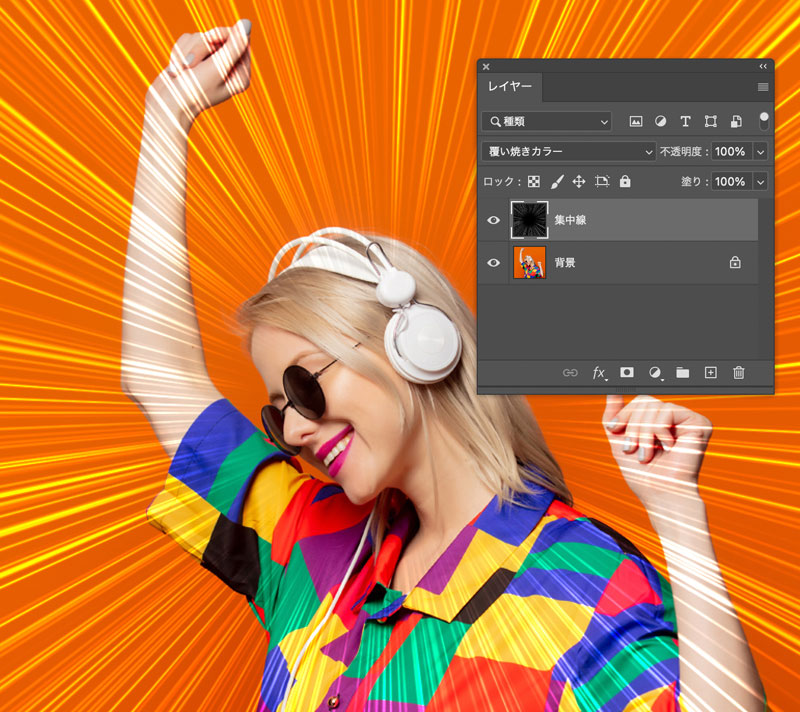Click the lock icon on 背景 layer
The height and width of the screenshot is (712, 800).
[735, 263]
